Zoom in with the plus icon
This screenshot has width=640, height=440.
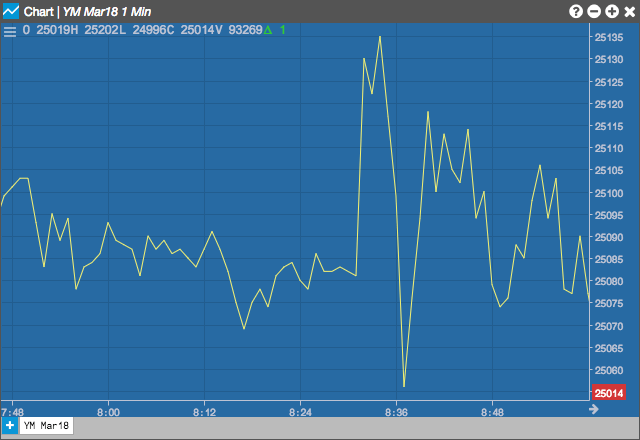tap(611, 11)
